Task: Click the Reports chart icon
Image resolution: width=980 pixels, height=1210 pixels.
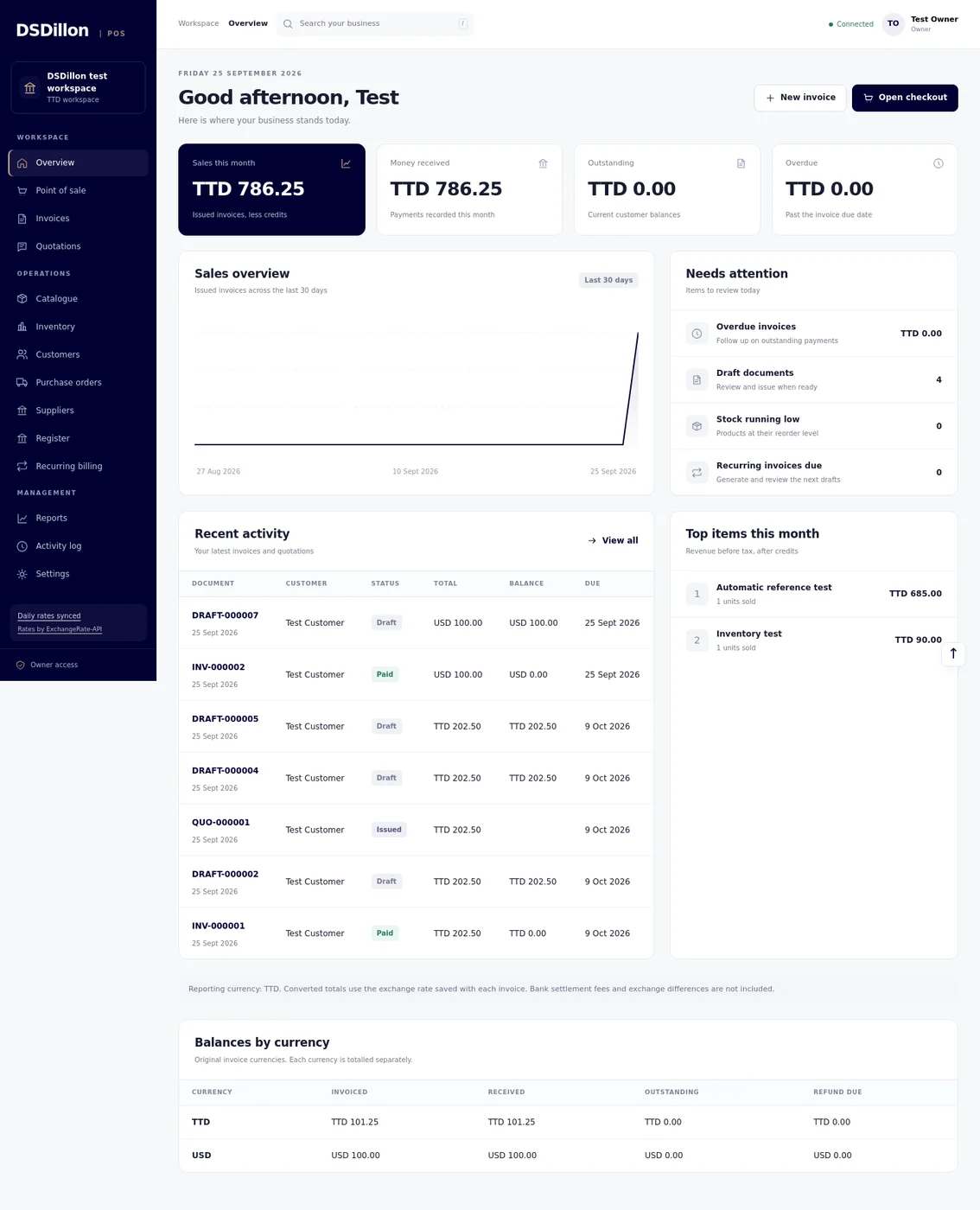Action: tap(22, 519)
